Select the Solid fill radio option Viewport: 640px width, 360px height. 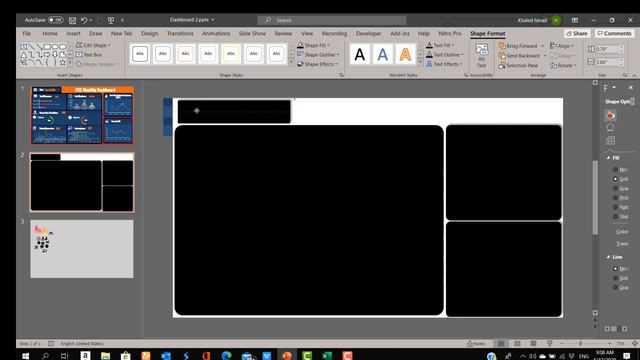click(x=616, y=179)
